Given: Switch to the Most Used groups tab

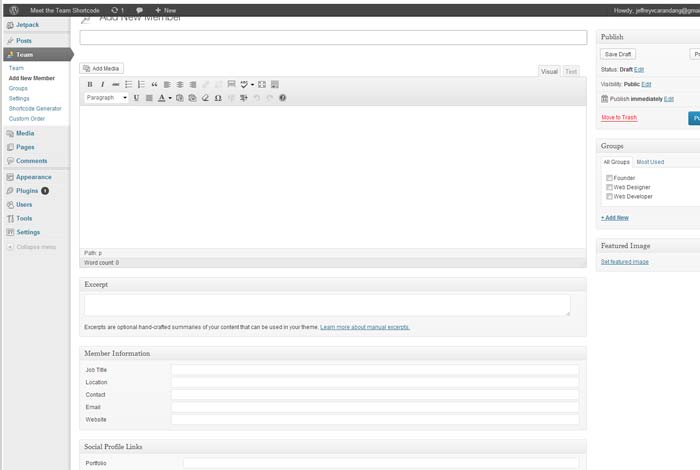Looking at the screenshot, I should 650,161.
